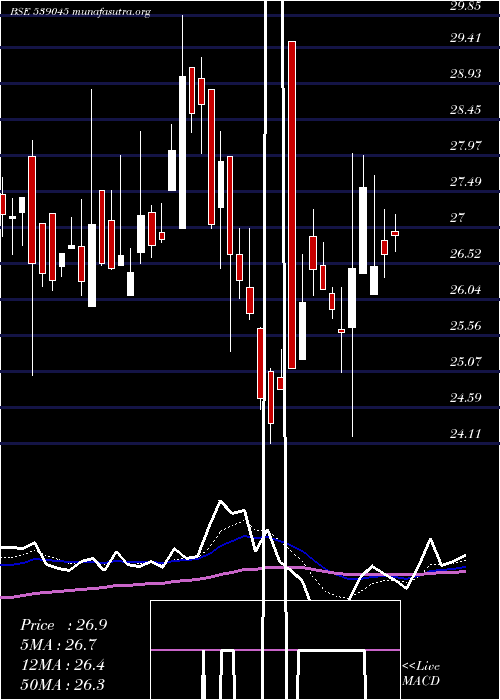Click the 25.07 price axis label
This screenshot has height=700, width=500.
point(465,362)
